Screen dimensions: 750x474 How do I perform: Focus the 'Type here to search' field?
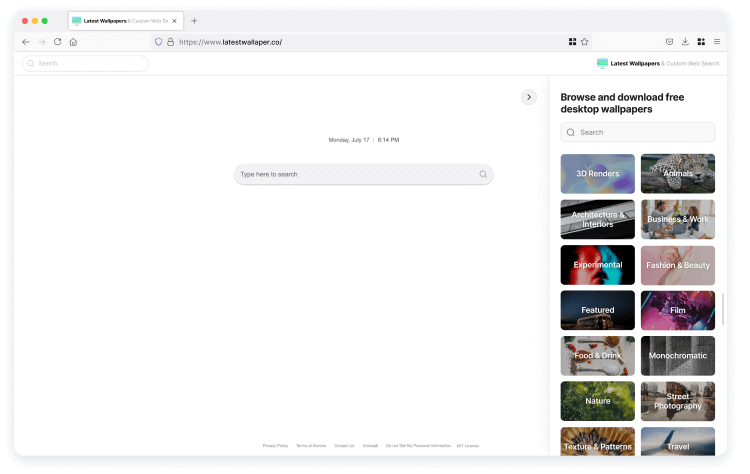[x=355, y=174]
